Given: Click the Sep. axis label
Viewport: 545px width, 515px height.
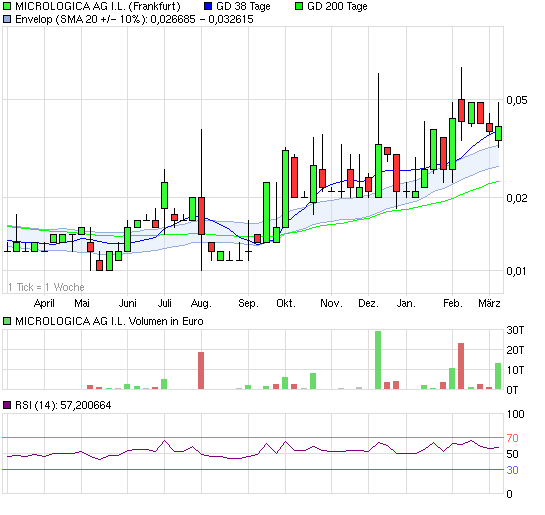Looking at the screenshot, I should [x=249, y=303].
